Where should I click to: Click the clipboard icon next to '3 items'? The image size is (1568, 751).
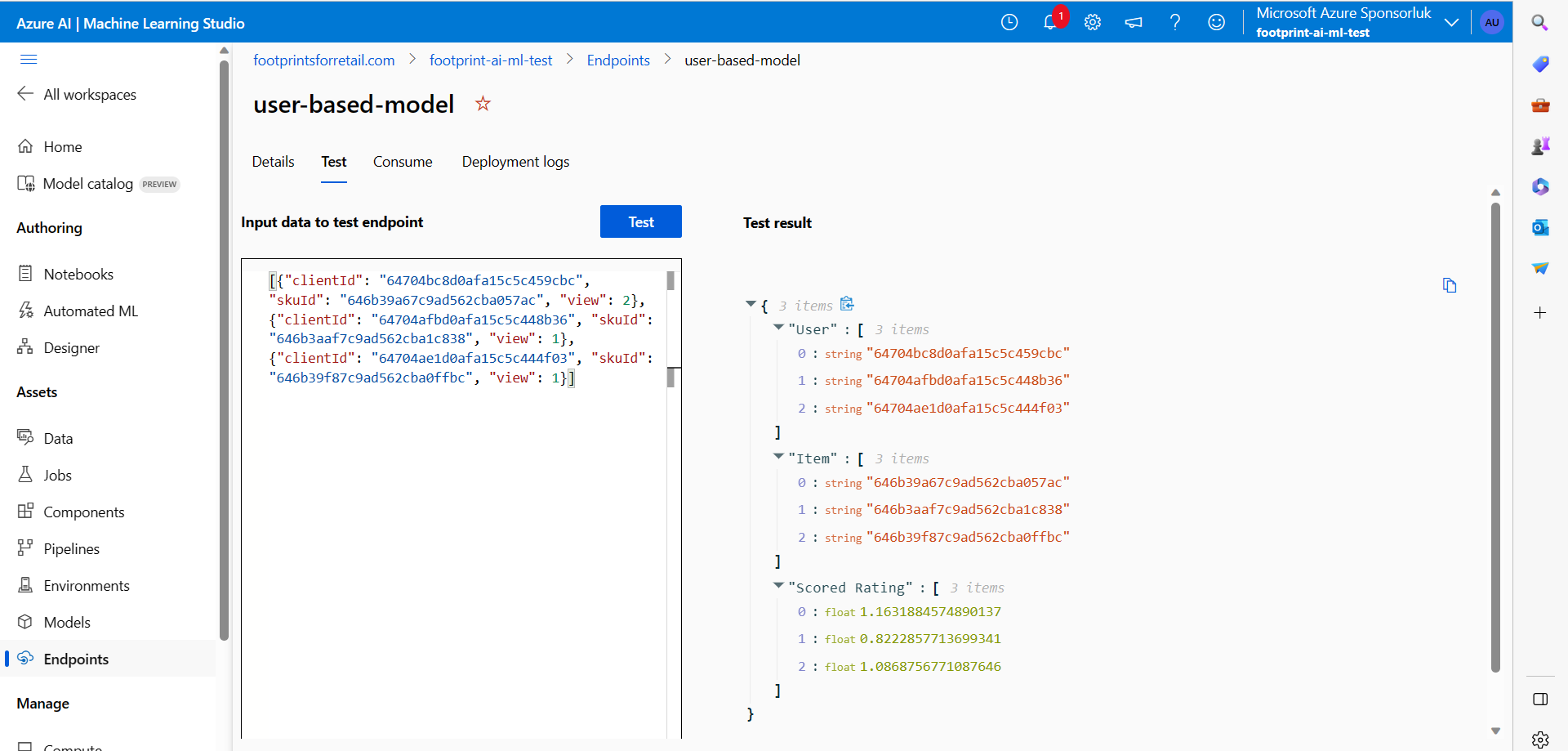(x=848, y=304)
